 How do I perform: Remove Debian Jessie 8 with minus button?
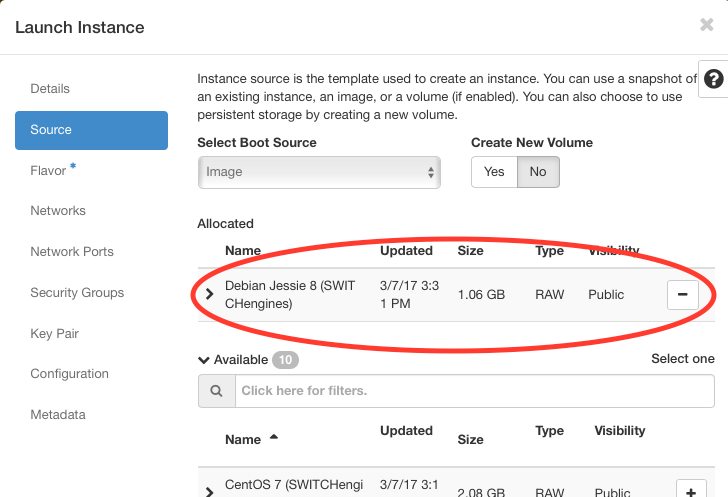click(682, 295)
